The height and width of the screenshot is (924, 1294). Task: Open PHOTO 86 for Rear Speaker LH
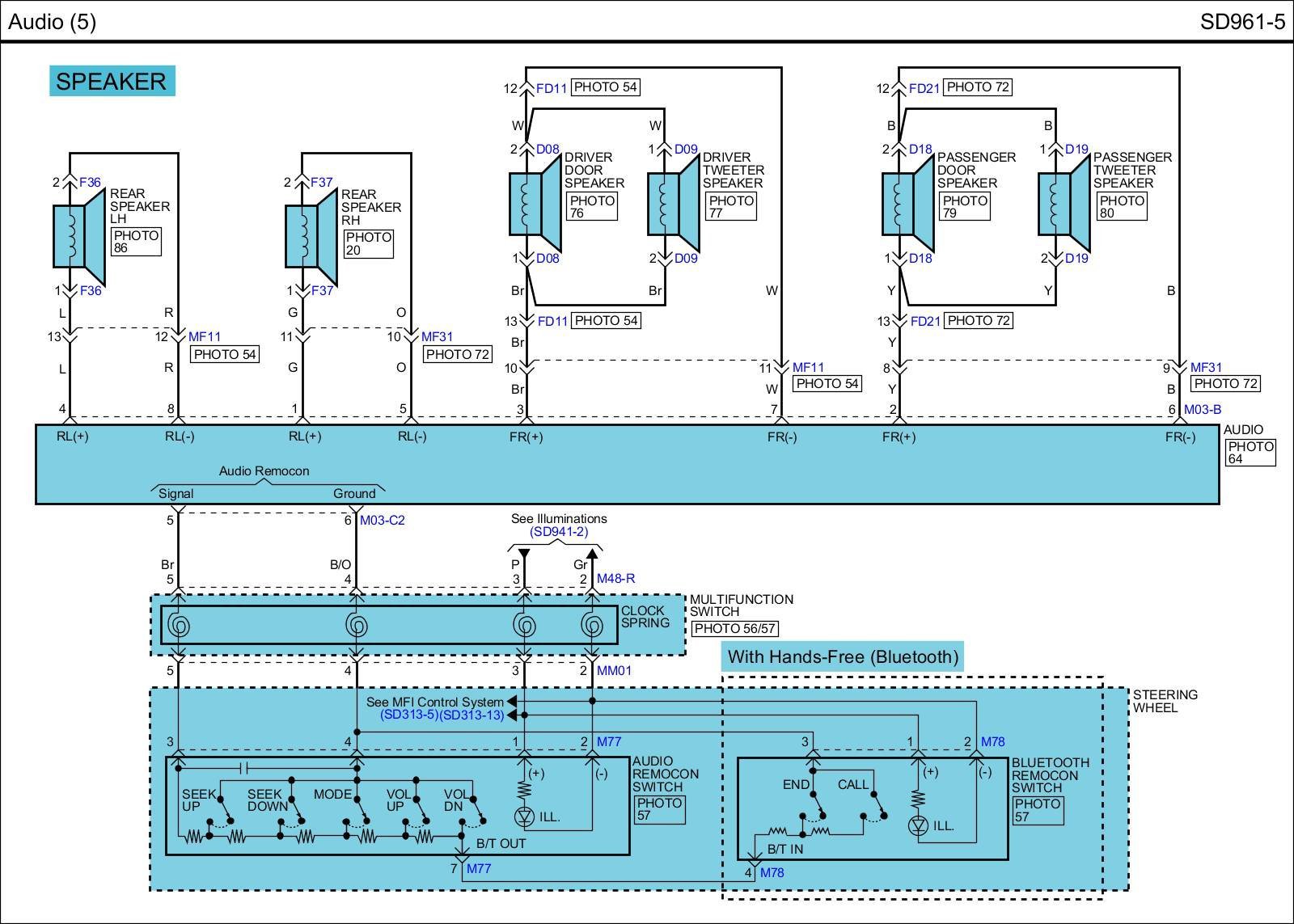136,242
